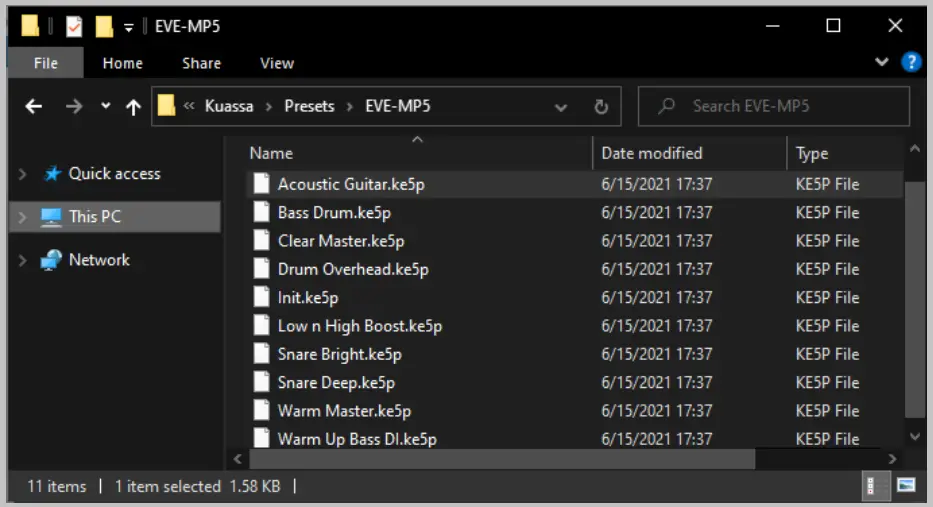
Task: Click the date cell of Snare Bright.ke5p
Action: coord(656,354)
